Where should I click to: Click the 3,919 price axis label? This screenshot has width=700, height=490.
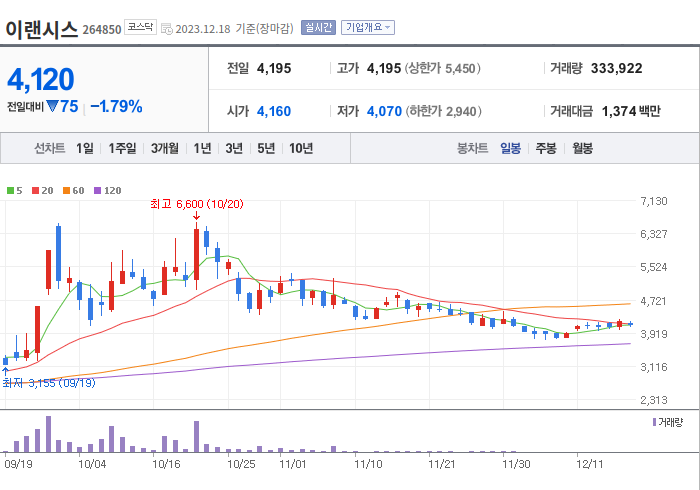pyautogui.click(x=654, y=334)
